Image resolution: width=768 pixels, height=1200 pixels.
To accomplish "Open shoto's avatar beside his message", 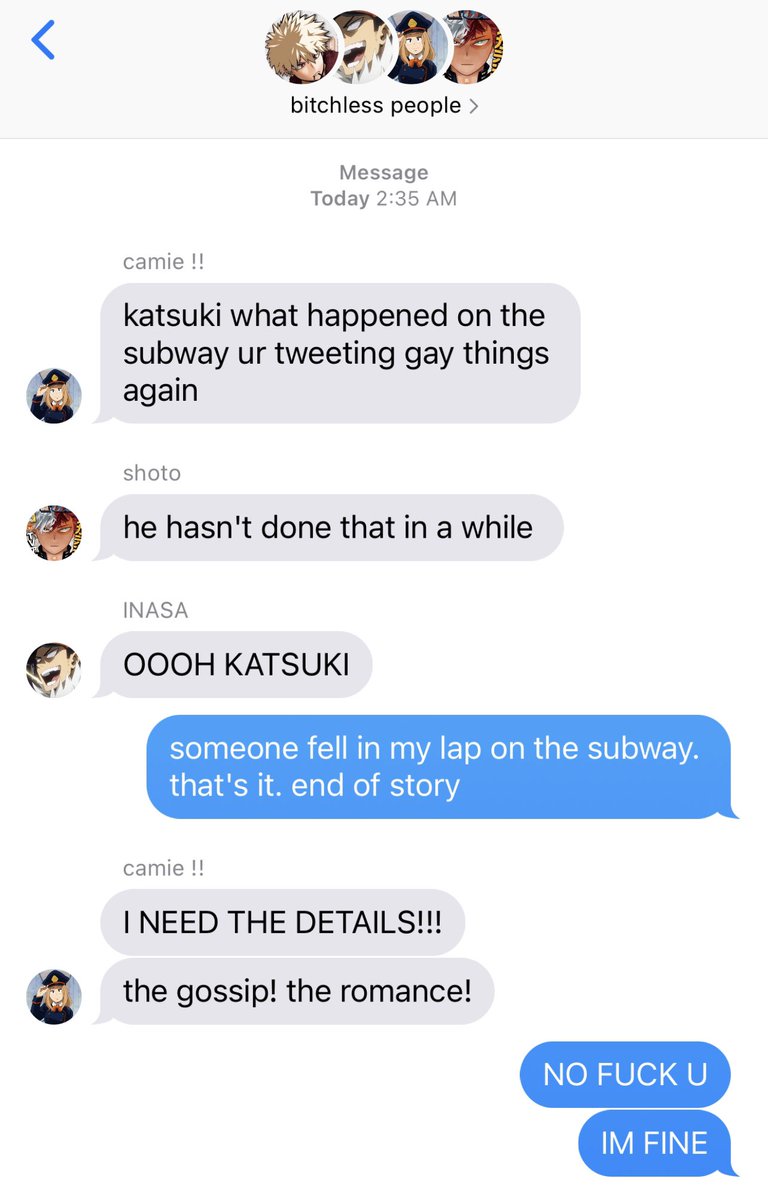I will [x=53, y=533].
